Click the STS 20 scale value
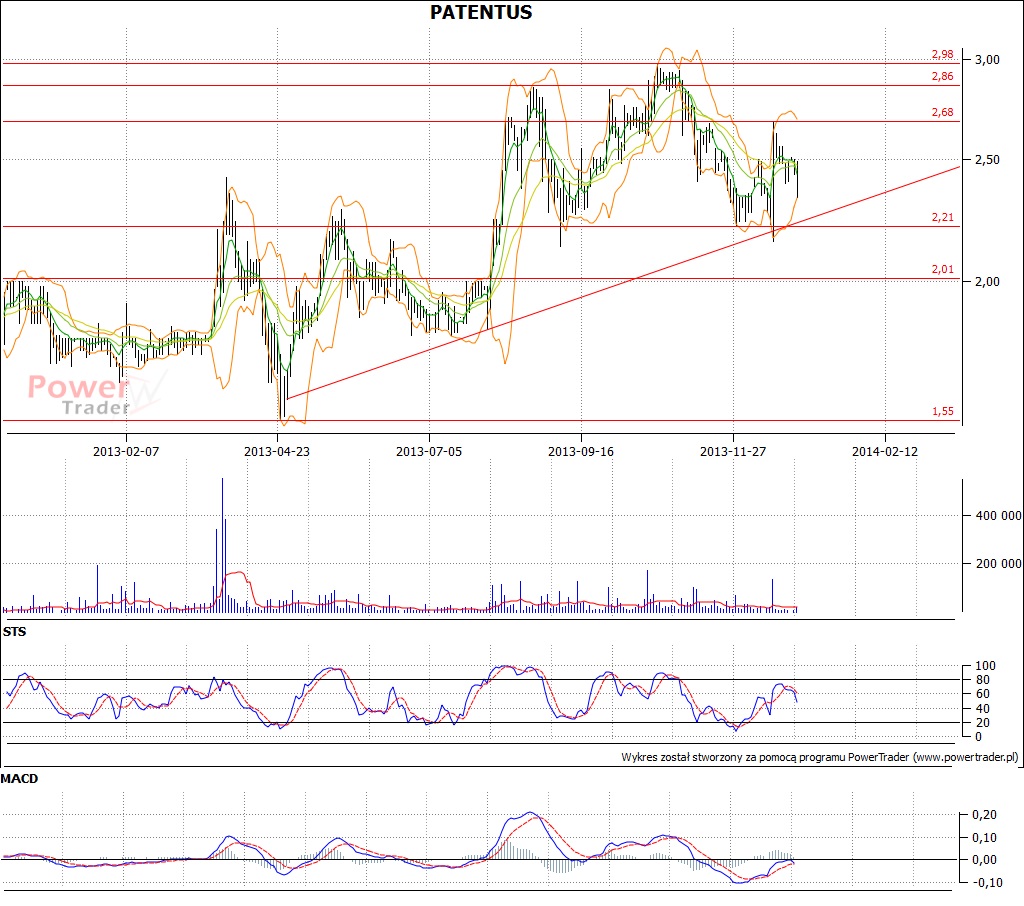Image resolution: width=1024 pixels, height=906 pixels. tap(983, 723)
